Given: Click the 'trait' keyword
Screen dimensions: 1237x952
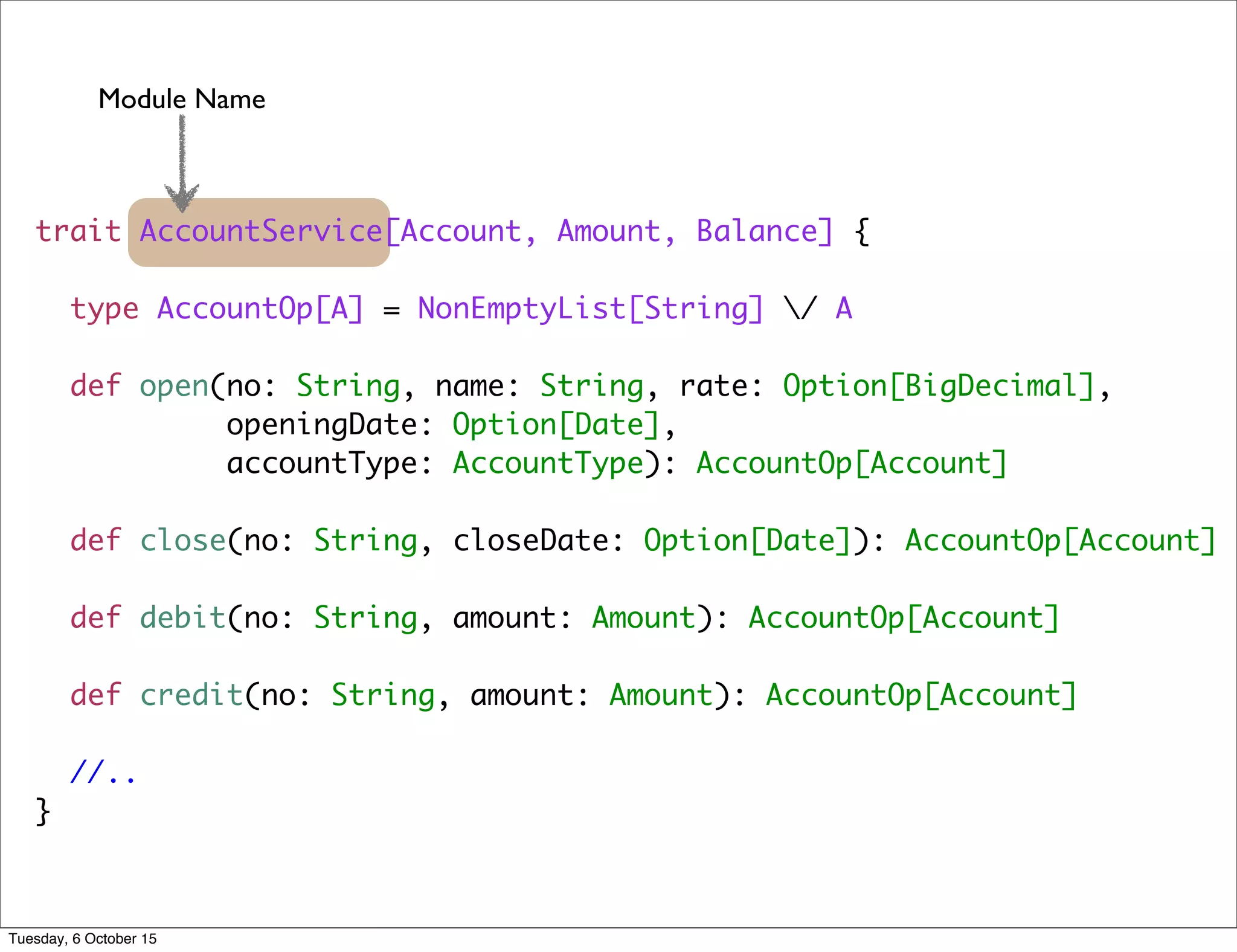Looking at the screenshot, I should [x=79, y=231].
